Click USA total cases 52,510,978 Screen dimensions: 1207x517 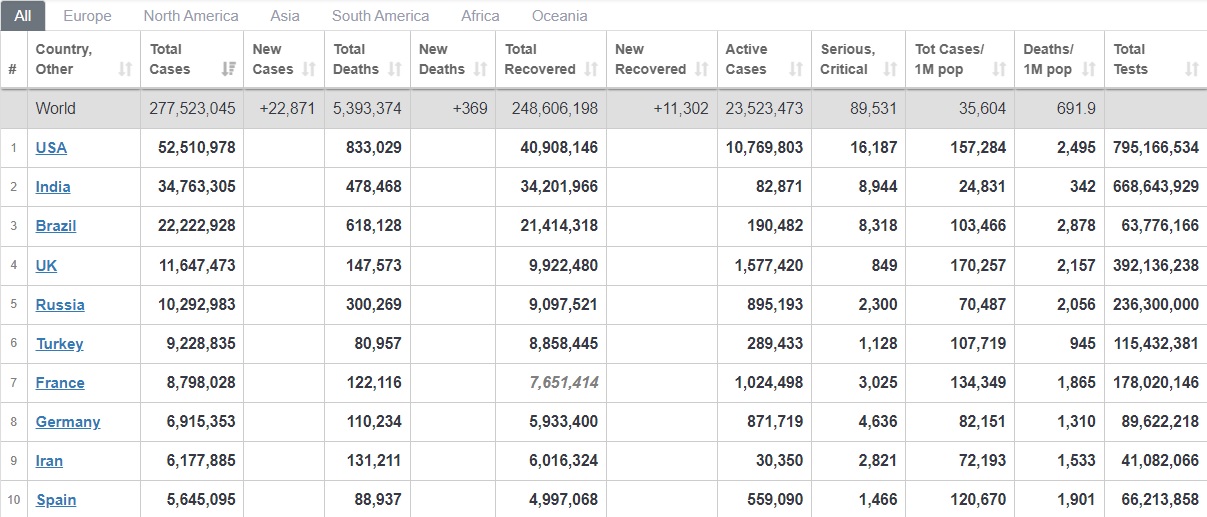pyautogui.click(x=197, y=148)
